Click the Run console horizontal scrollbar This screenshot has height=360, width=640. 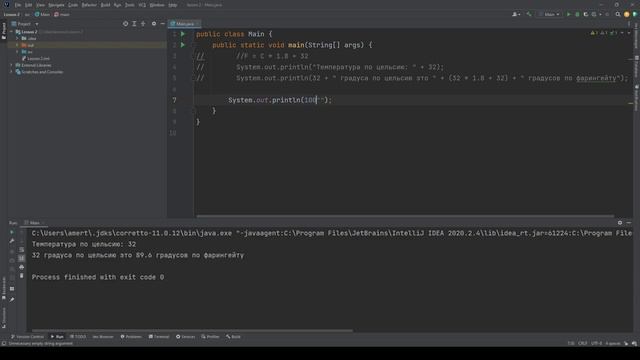192,330
